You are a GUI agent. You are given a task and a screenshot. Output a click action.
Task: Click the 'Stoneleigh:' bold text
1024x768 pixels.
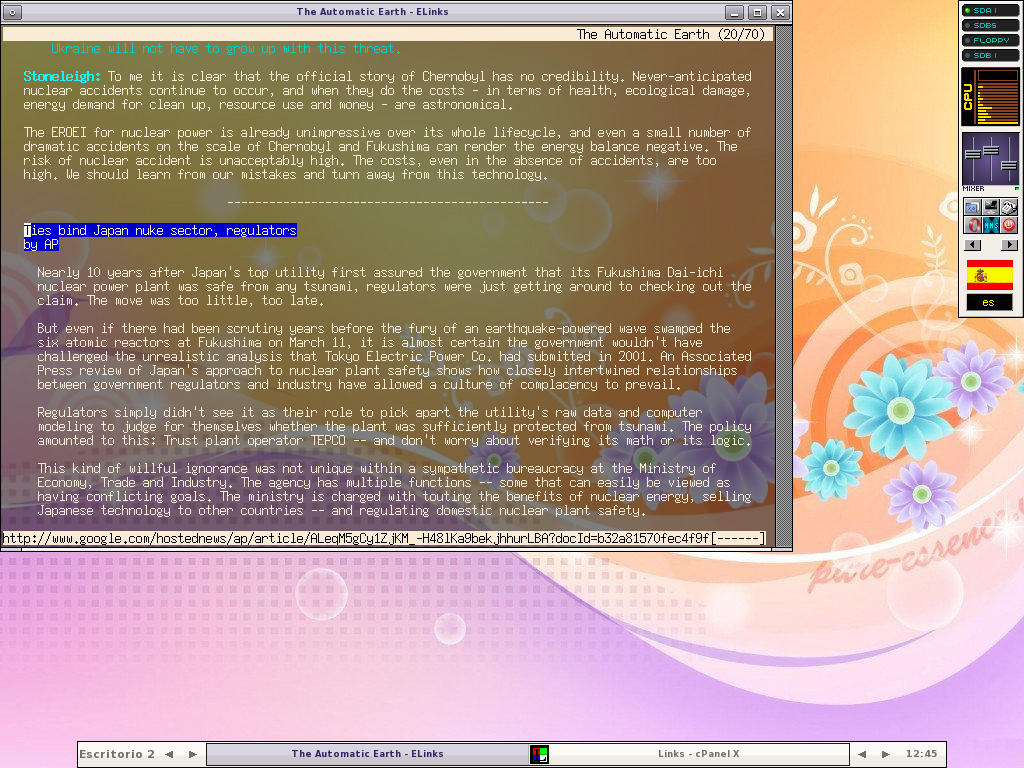click(x=62, y=76)
